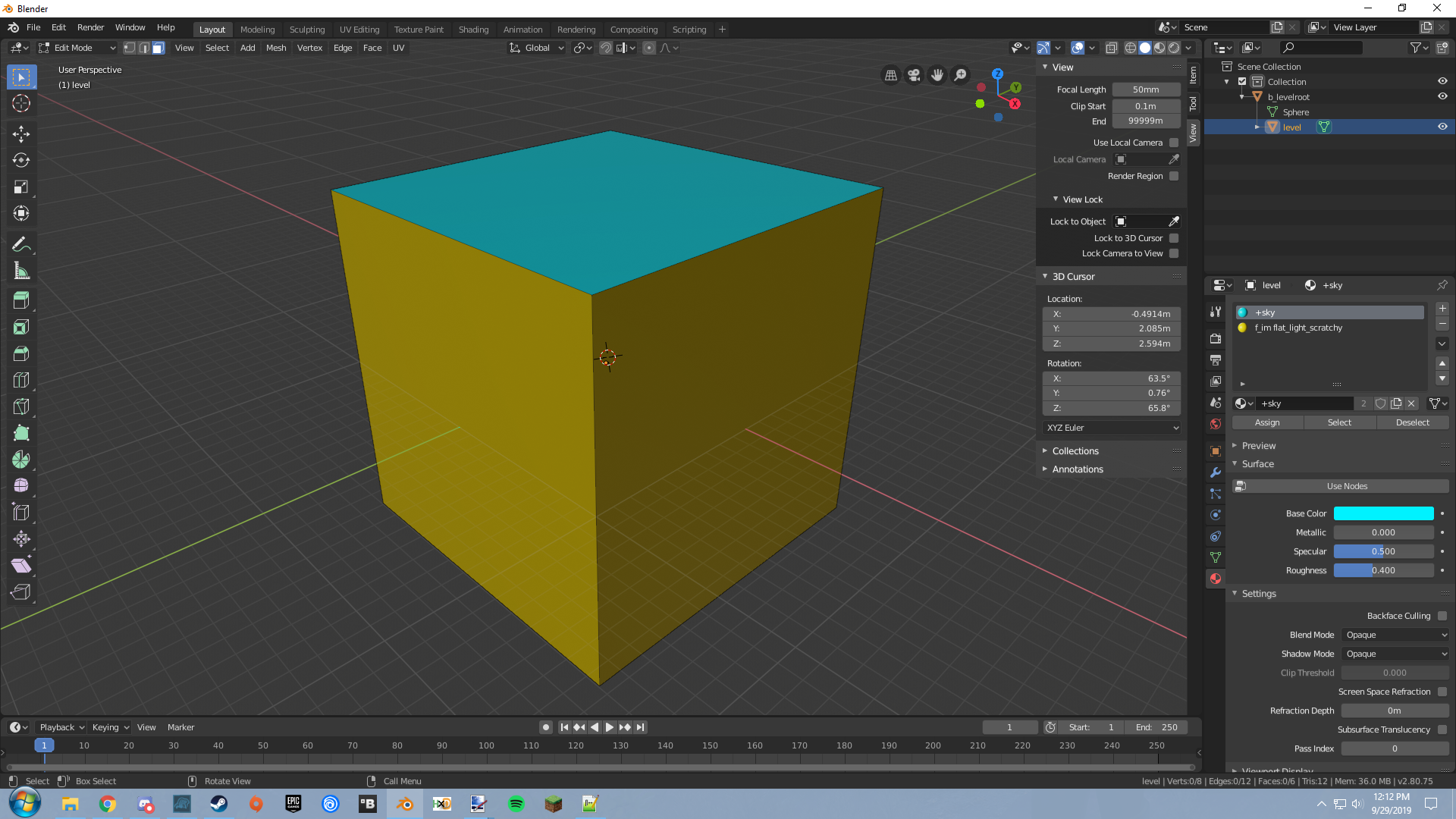The width and height of the screenshot is (1456, 819).
Task: Click the Assign button for the sky material
Action: (x=1266, y=422)
